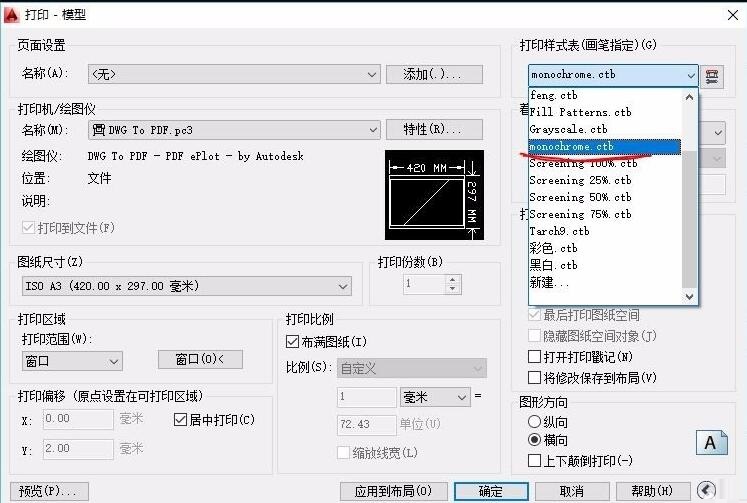Click the 窗口(O)< window pick button
The height and width of the screenshot is (503, 747).
pyautogui.click(x=200, y=359)
